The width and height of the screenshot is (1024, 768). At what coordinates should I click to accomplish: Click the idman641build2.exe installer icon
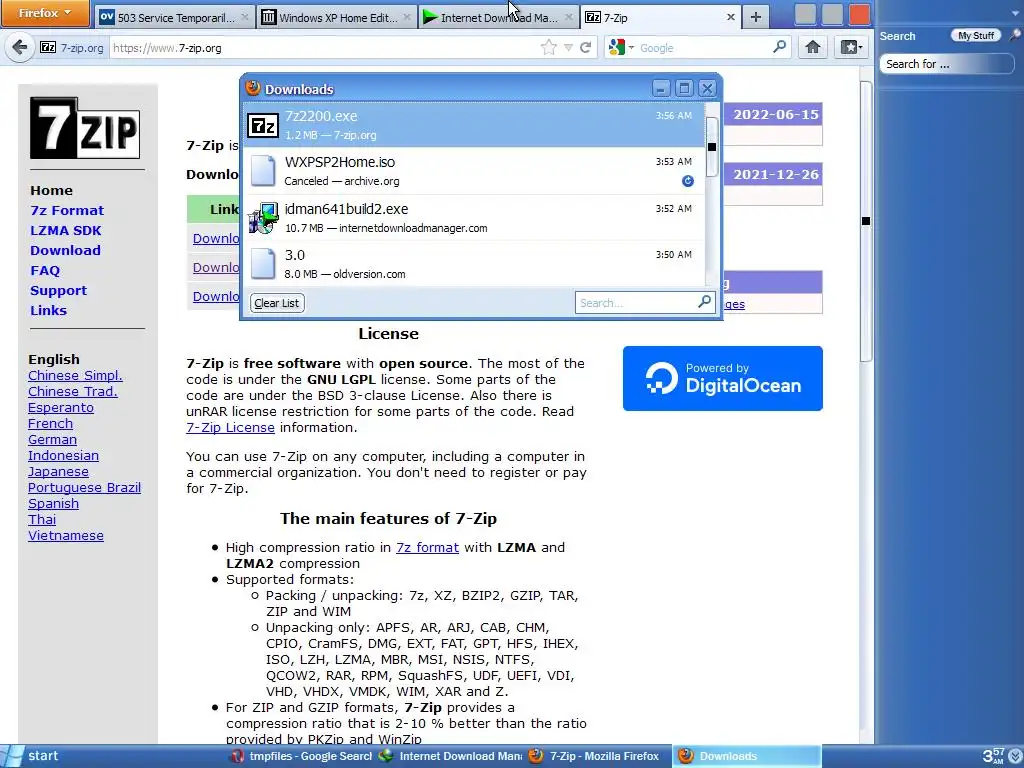[264, 217]
